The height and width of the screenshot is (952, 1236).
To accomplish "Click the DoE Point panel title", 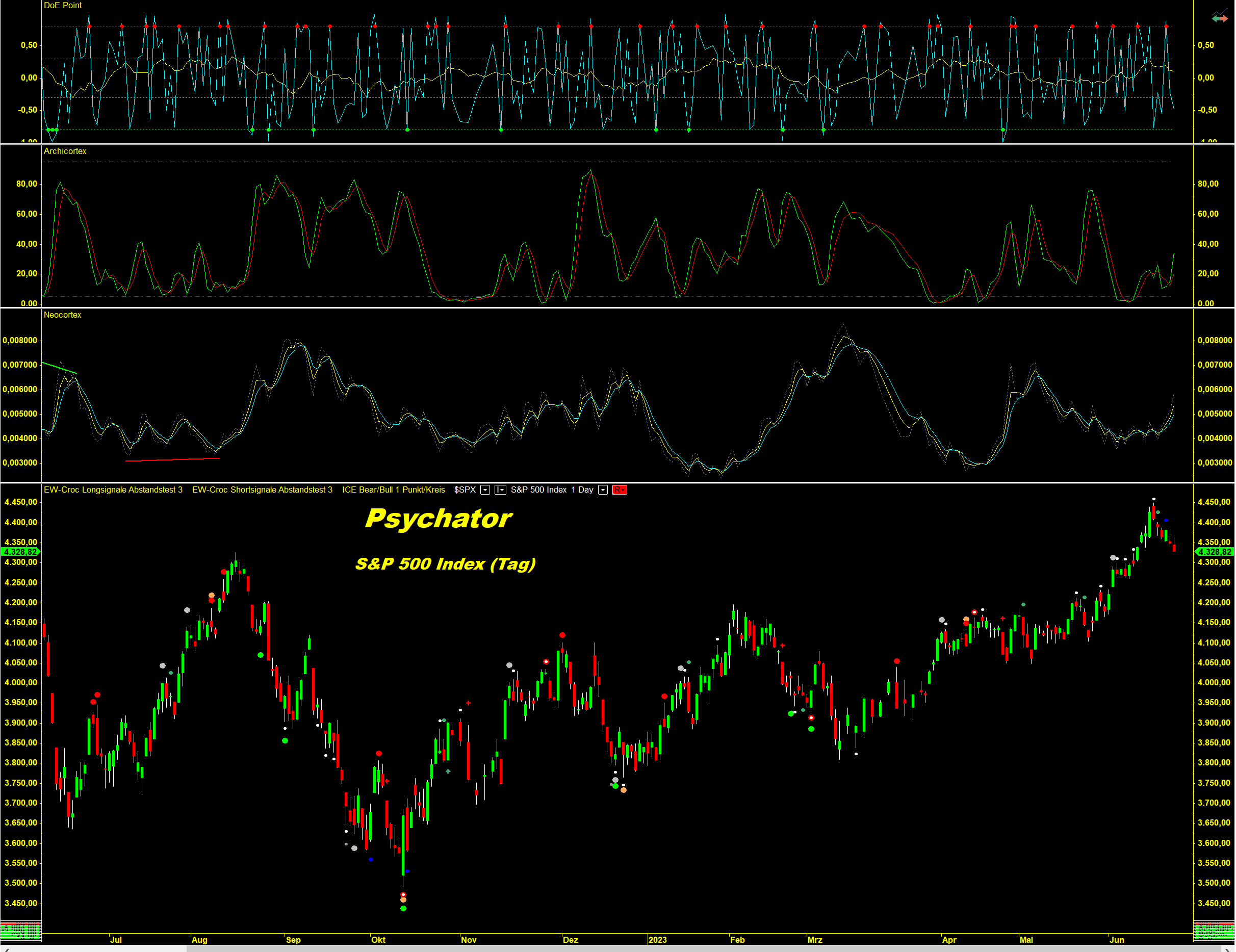I will tap(63, 6).
